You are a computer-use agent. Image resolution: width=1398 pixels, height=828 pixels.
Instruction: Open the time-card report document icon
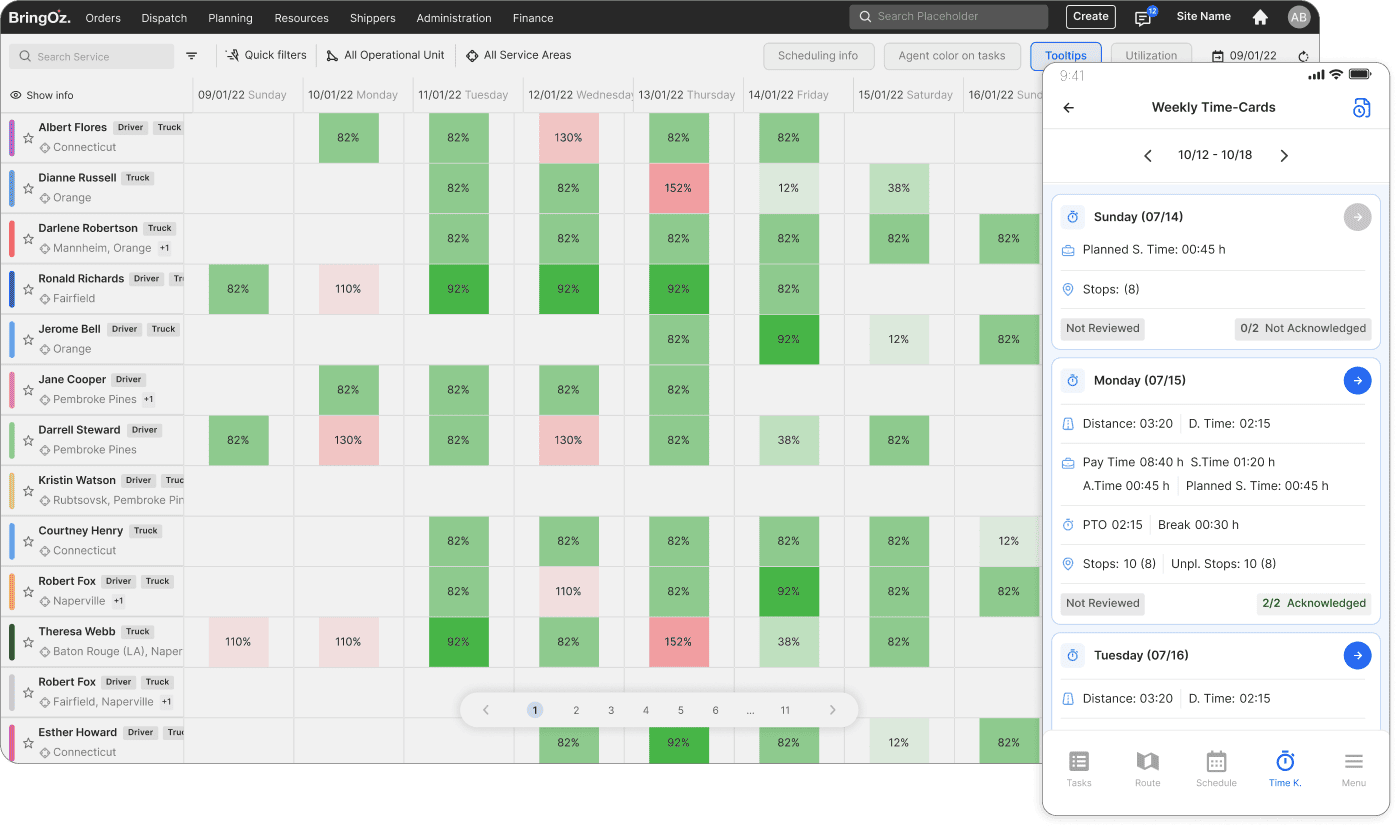1361,108
